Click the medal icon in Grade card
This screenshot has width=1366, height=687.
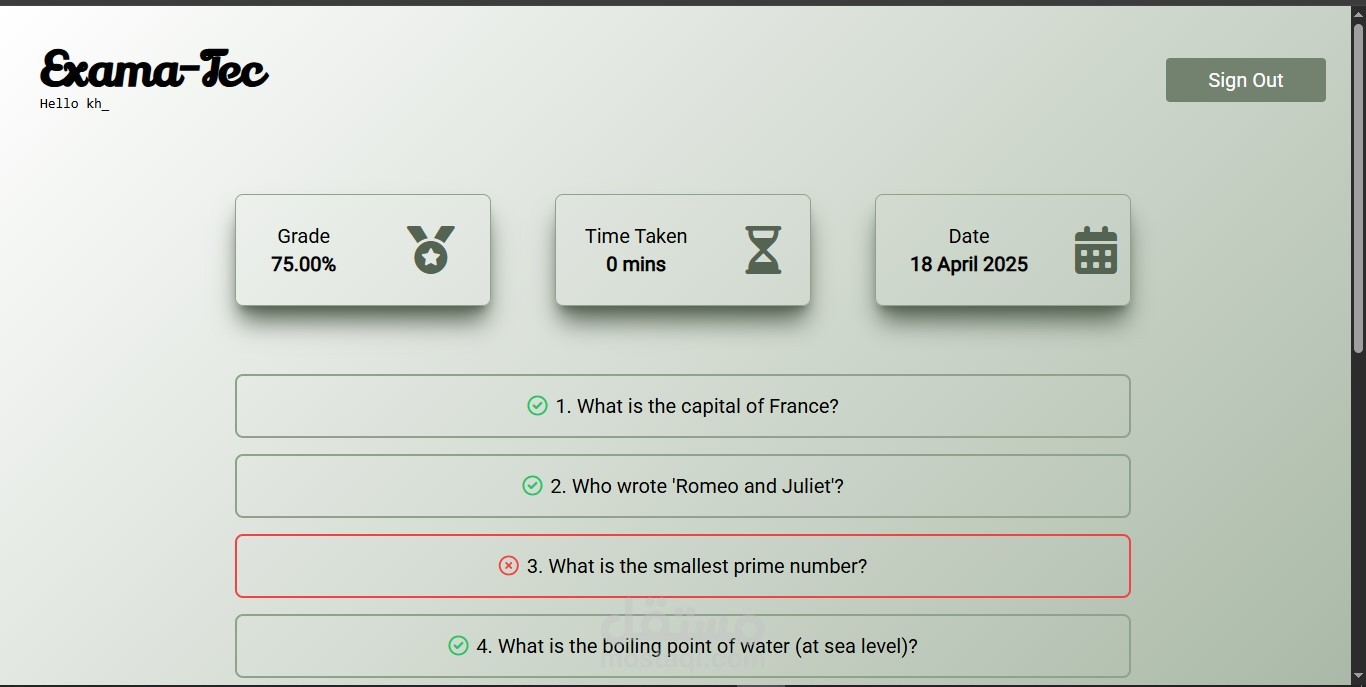tap(430, 249)
